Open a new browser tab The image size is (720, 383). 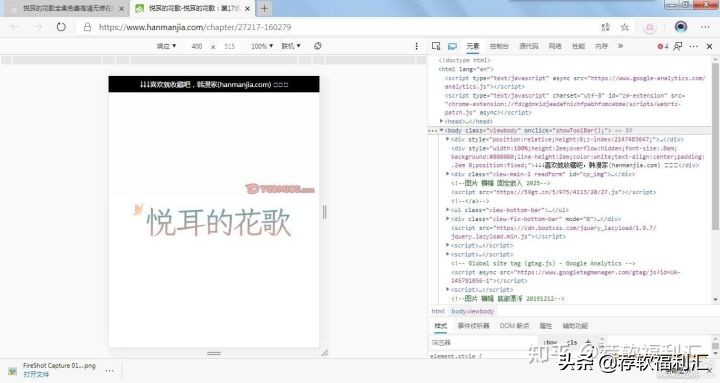click(x=264, y=8)
